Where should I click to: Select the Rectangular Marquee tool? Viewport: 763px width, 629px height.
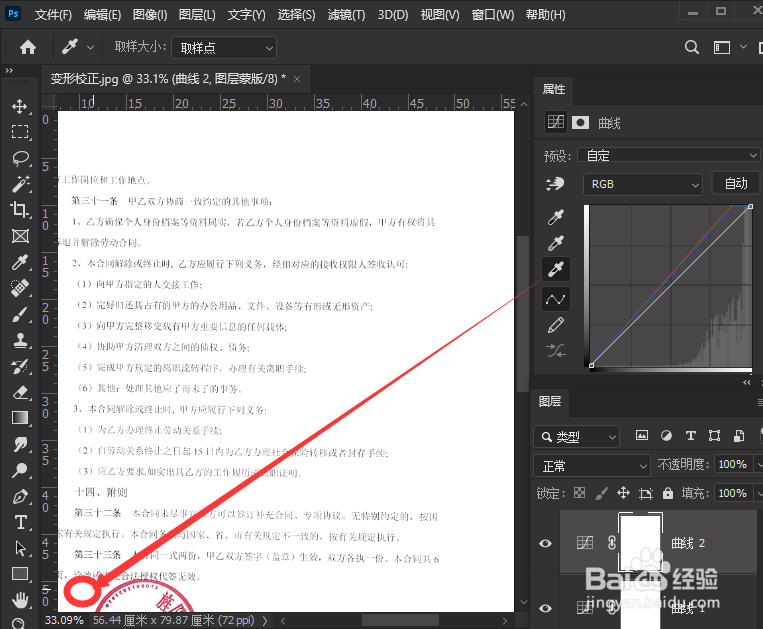(x=19, y=132)
